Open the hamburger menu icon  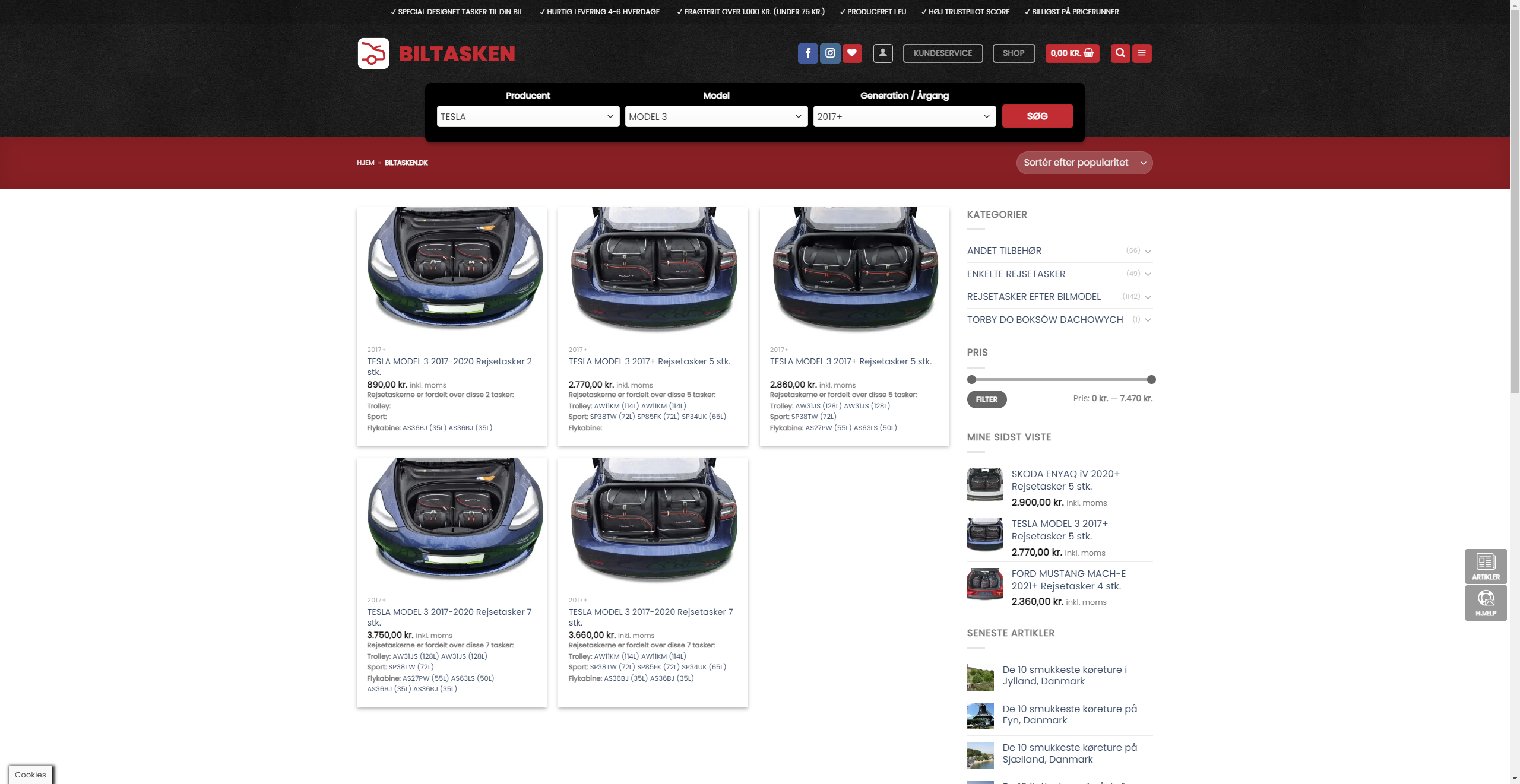1142,53
